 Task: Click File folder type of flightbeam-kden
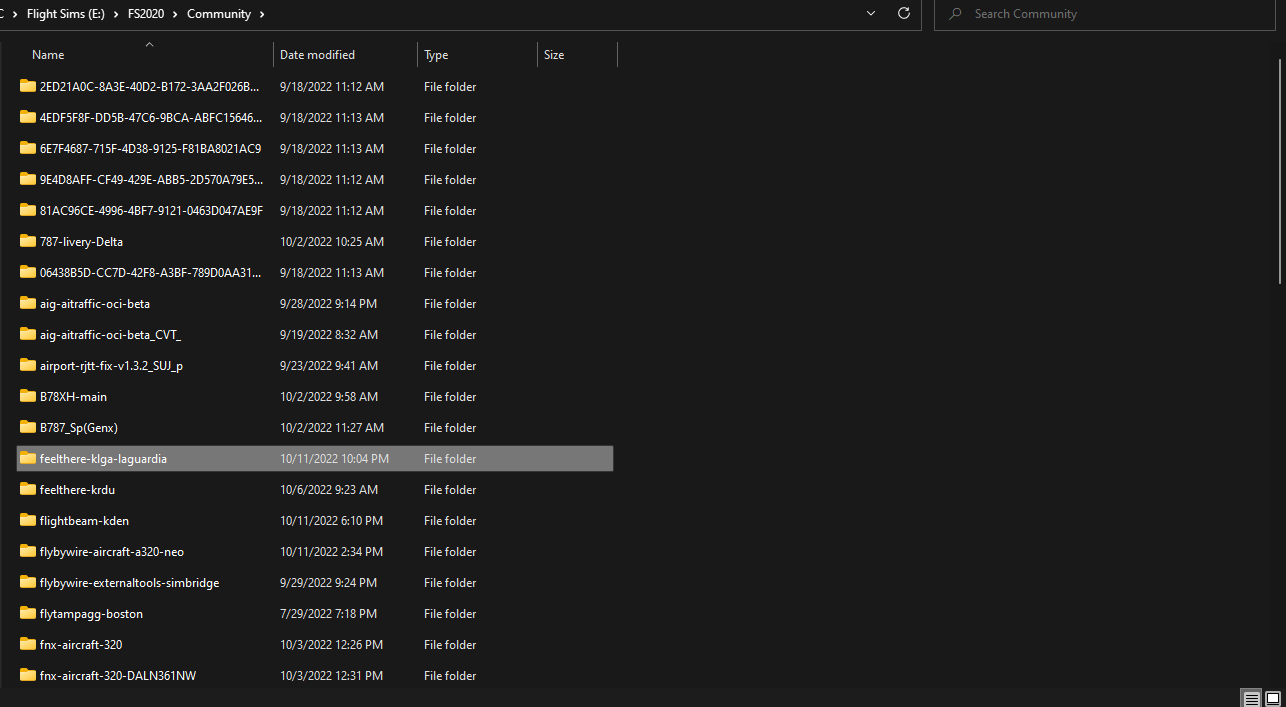pos(450,520)
